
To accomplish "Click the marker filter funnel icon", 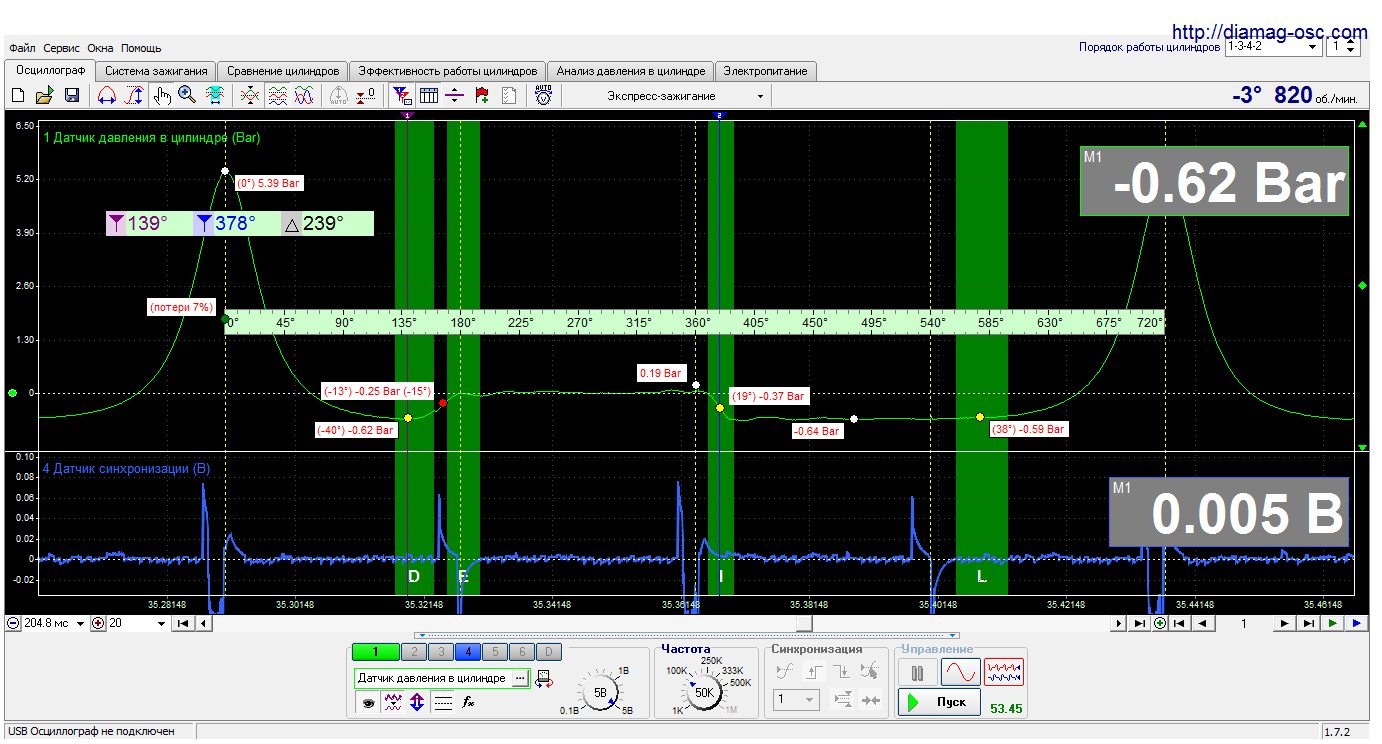I will tap(402, 96).
